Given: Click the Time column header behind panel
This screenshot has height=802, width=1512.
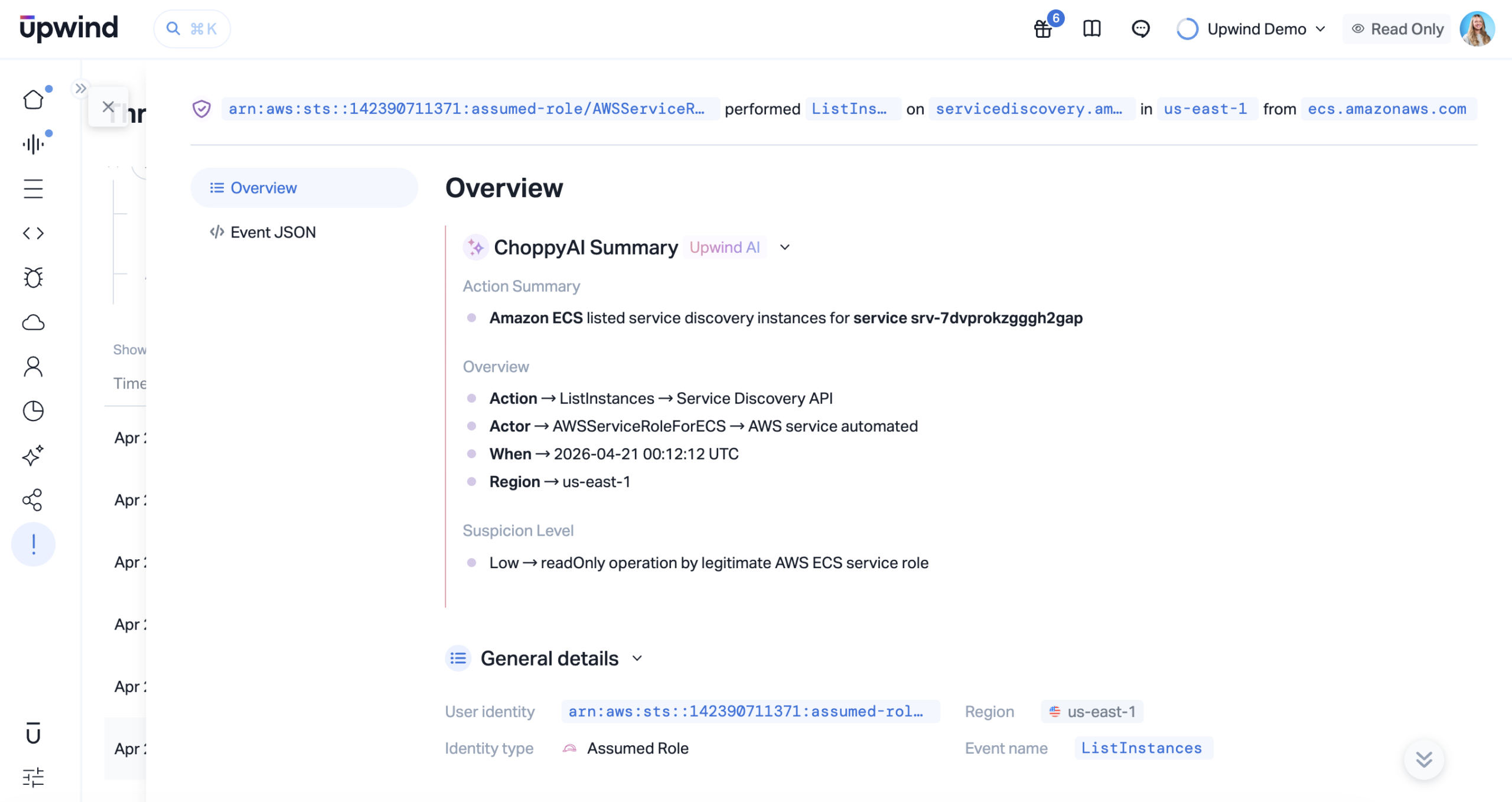Looking at the screenshot, I should coord(129,383).
